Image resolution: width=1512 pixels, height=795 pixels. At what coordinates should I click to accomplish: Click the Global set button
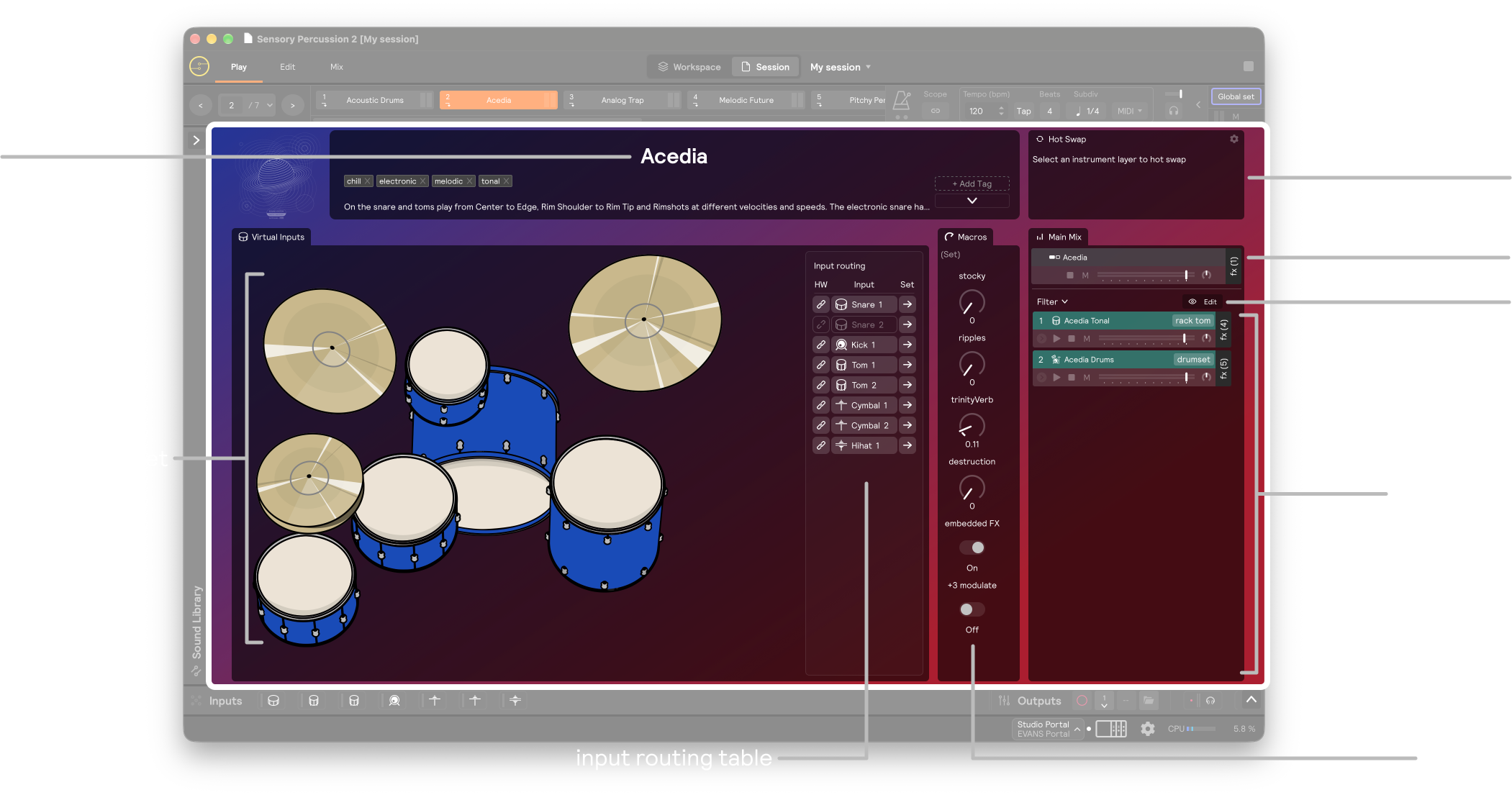1236,96
